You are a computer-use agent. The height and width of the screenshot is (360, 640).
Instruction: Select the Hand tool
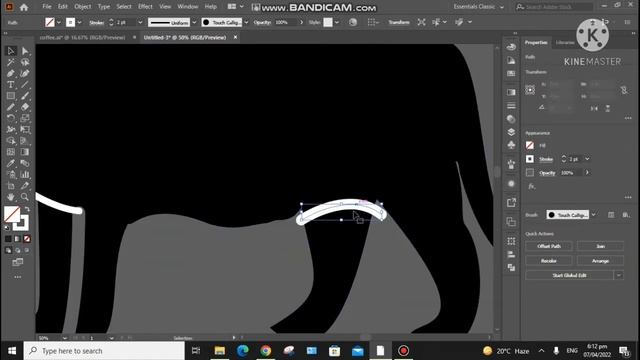tap(11, 197)
